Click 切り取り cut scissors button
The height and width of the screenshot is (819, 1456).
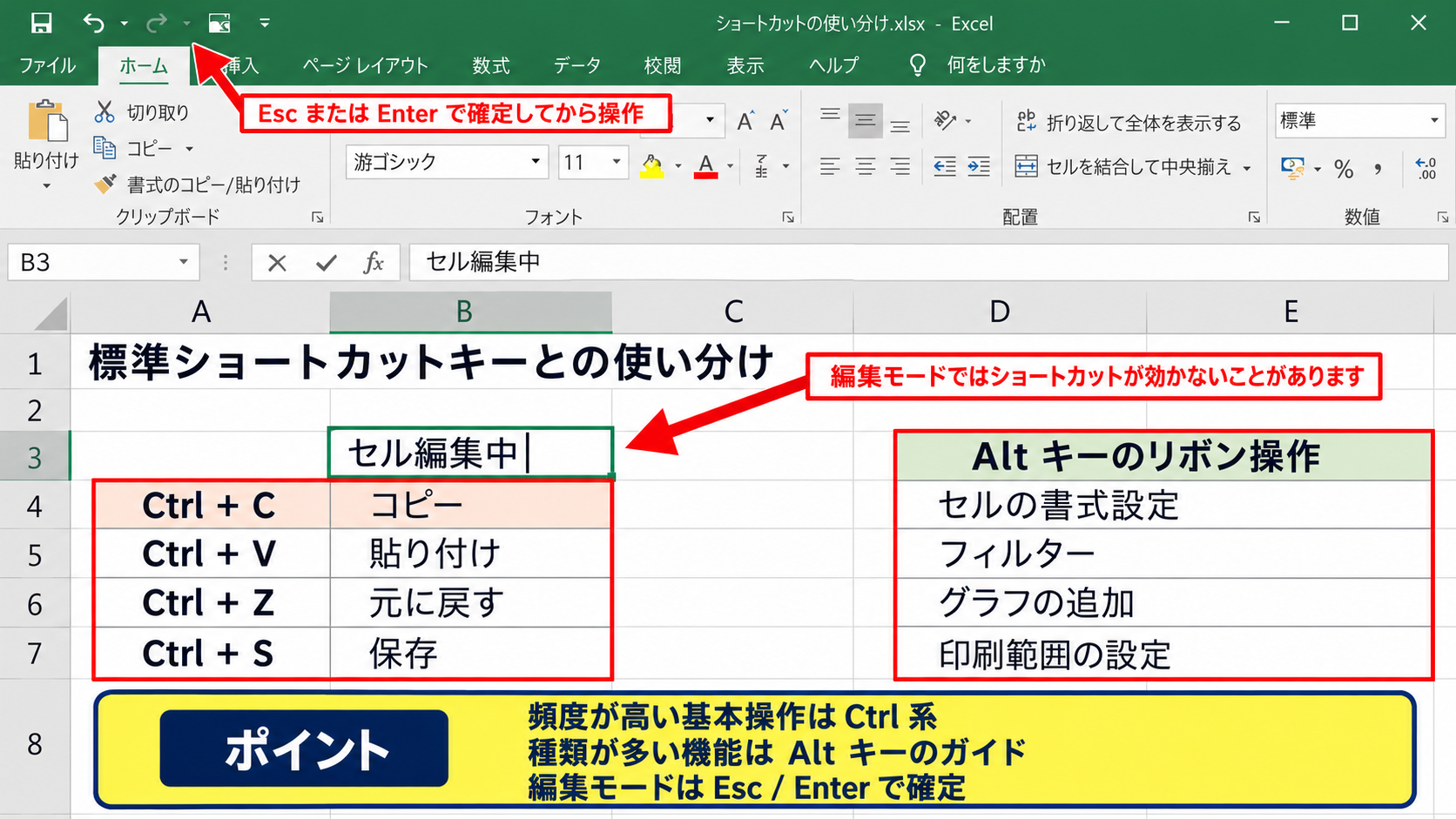(x=142, y=112)
